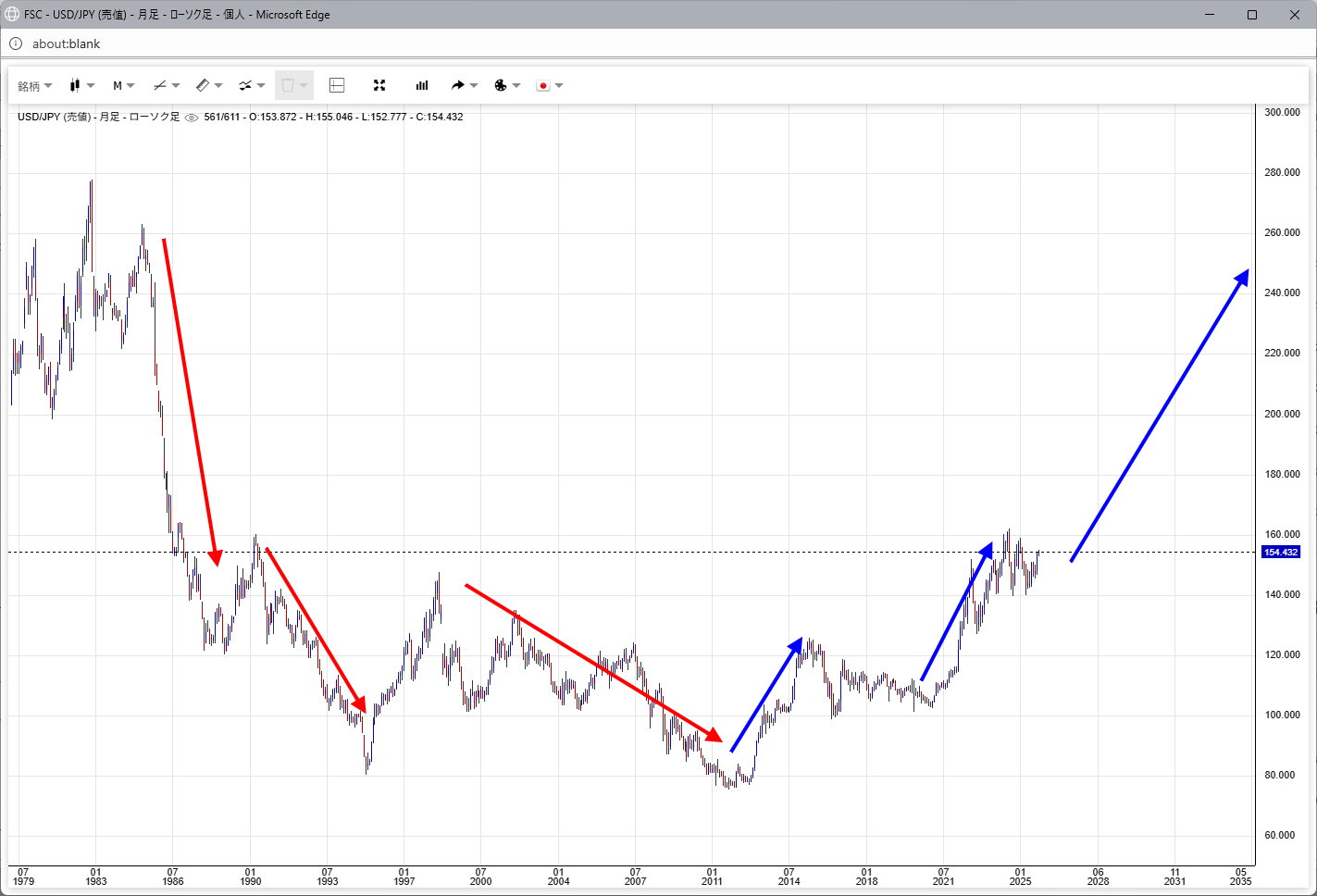Click the 154.432 current price label
The width and height of the screenshot is (1317, 896).
tap(1281, 553)
